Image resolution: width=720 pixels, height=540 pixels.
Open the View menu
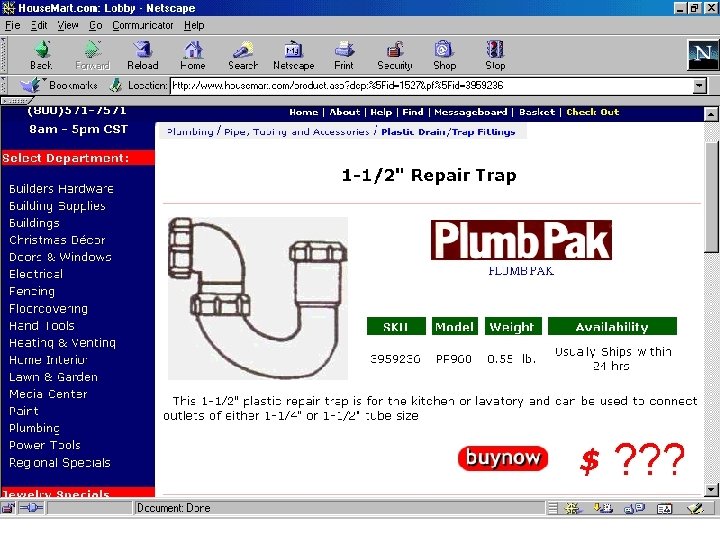coord(68,25)
